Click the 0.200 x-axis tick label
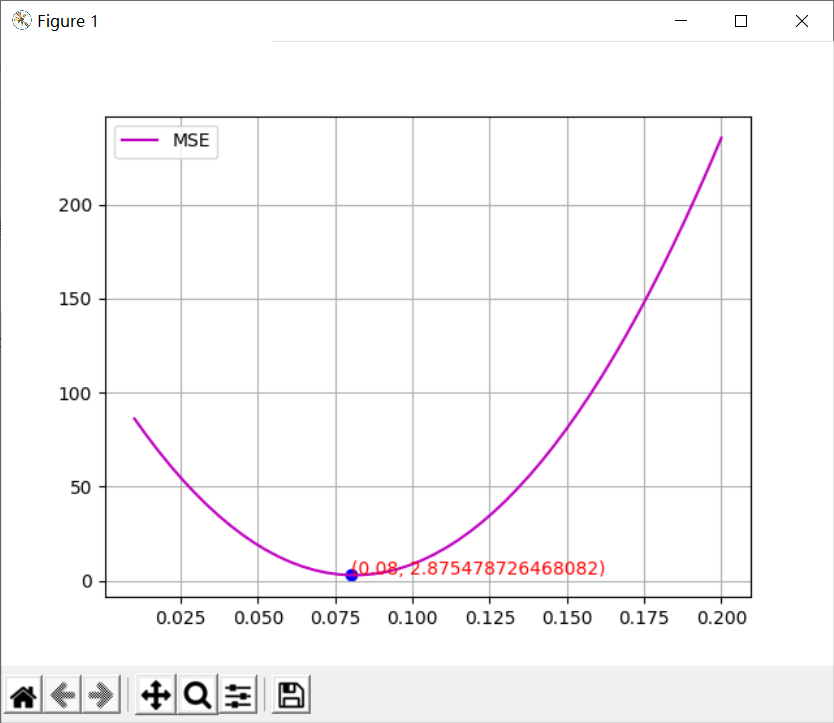 point(722,618)
